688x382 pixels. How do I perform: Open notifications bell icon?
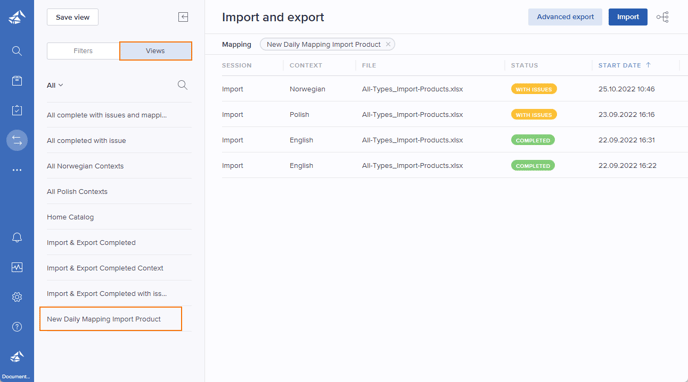(17, 238)
